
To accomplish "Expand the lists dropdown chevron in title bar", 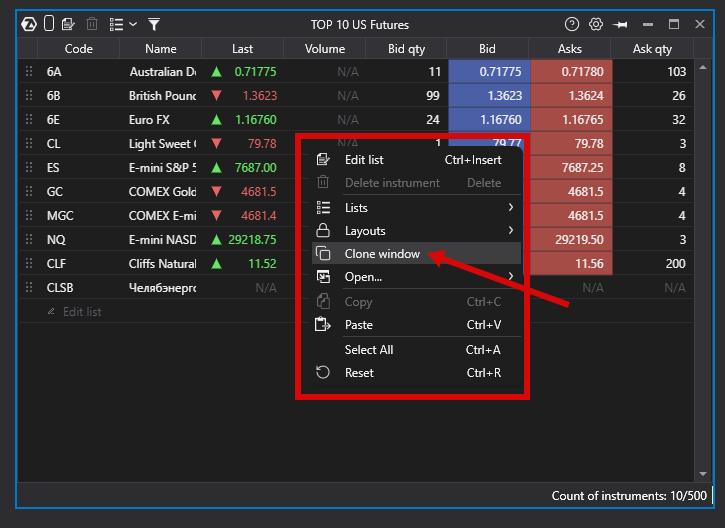I will [133, 24].
